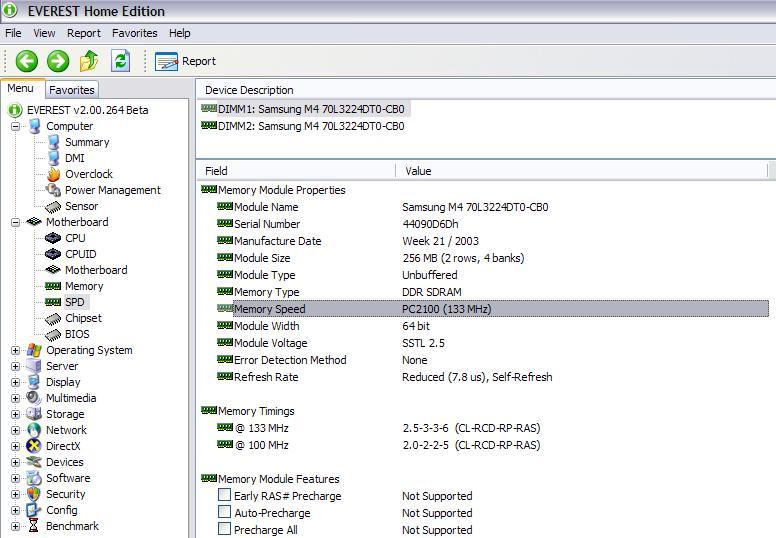The image size is (776, 538).
Task: Select the Summary icon under Computer
Action: [53, 142]
